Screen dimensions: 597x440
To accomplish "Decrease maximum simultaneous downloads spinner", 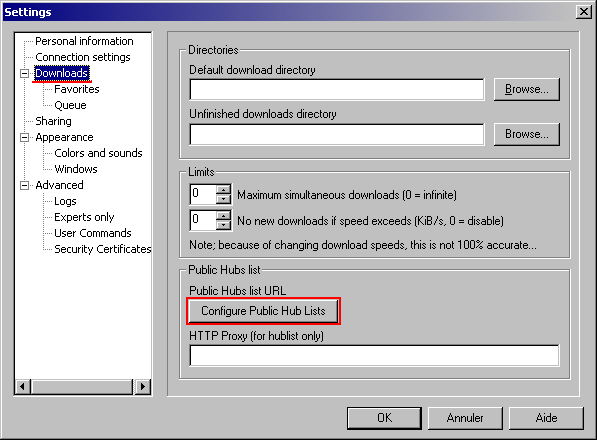I will (223, 199).
